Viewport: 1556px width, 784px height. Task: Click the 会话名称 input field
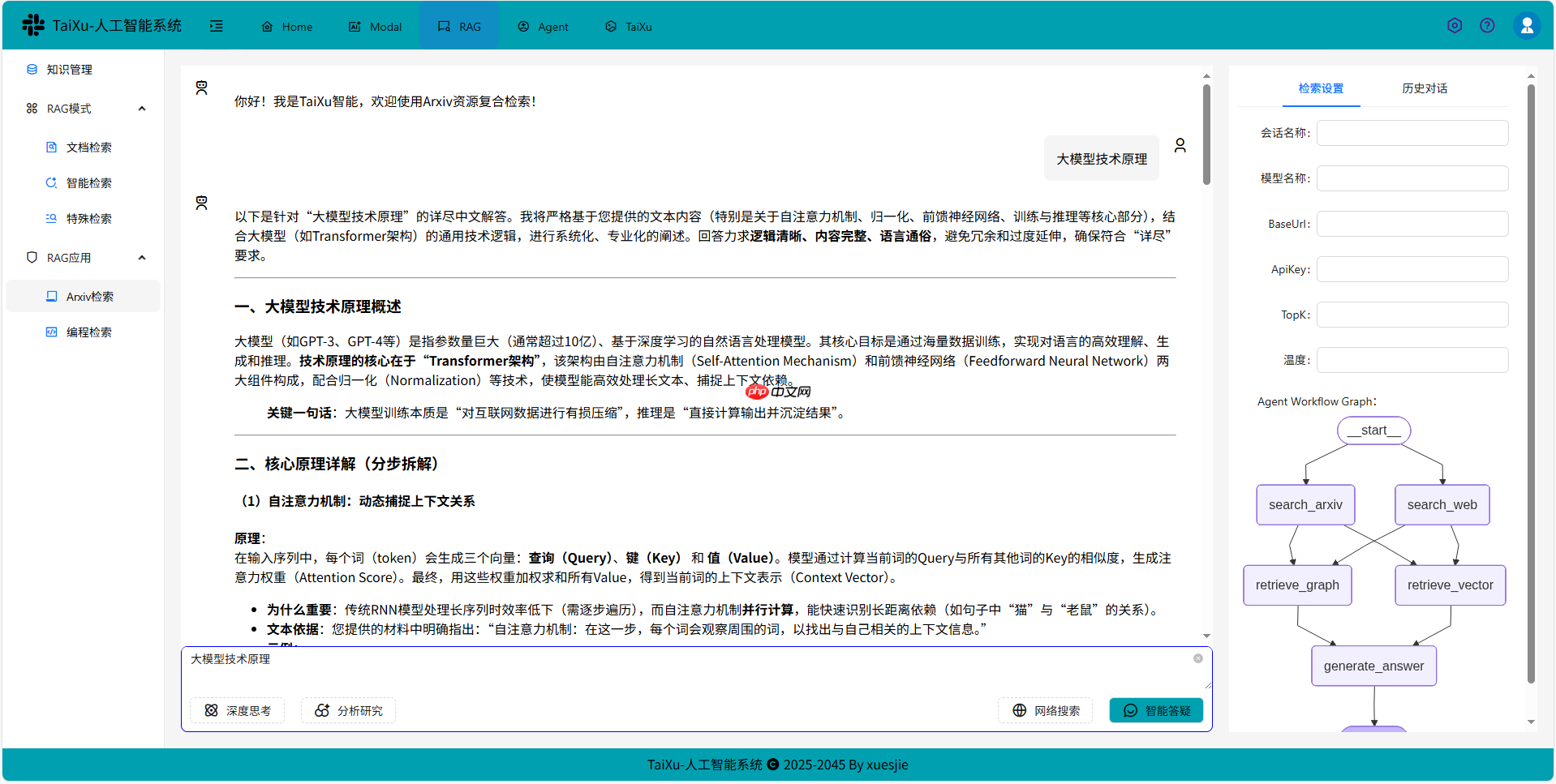(1412, 132)
